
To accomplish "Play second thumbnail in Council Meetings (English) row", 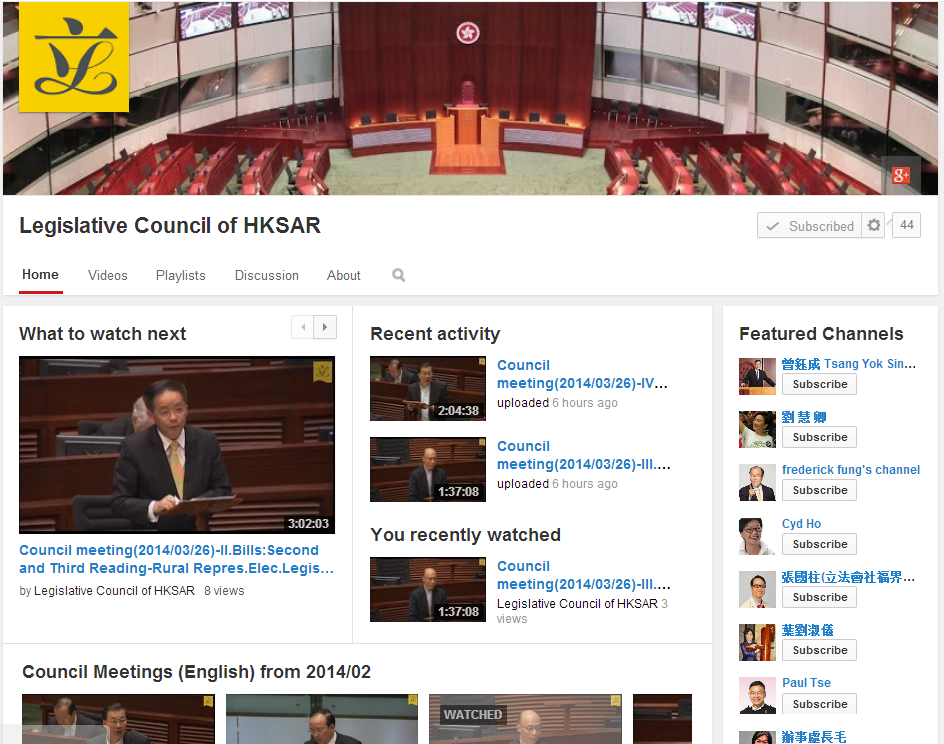I will [x=321, y=719].
